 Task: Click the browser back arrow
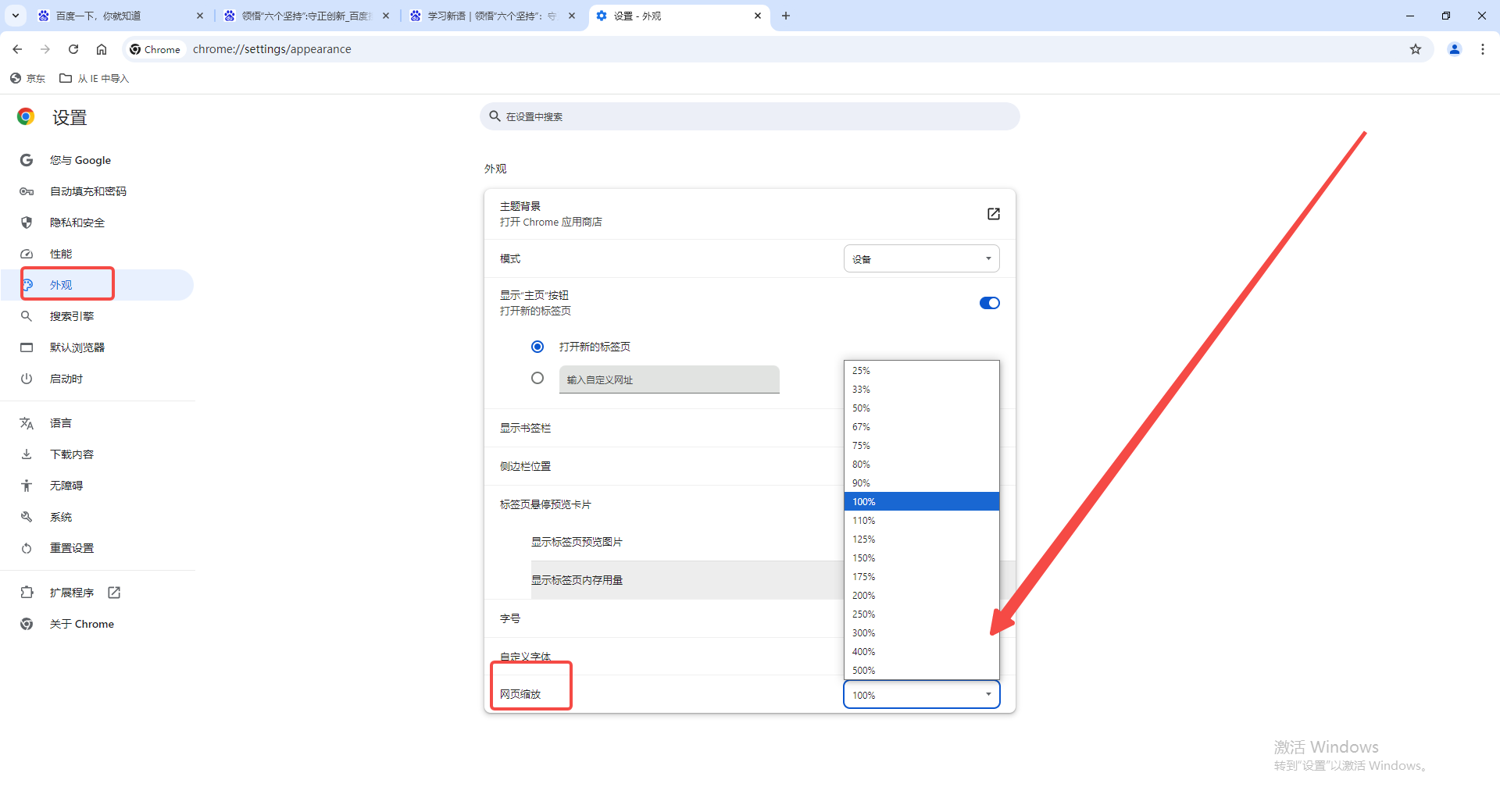pyautogui.click(x=17, y=49)
